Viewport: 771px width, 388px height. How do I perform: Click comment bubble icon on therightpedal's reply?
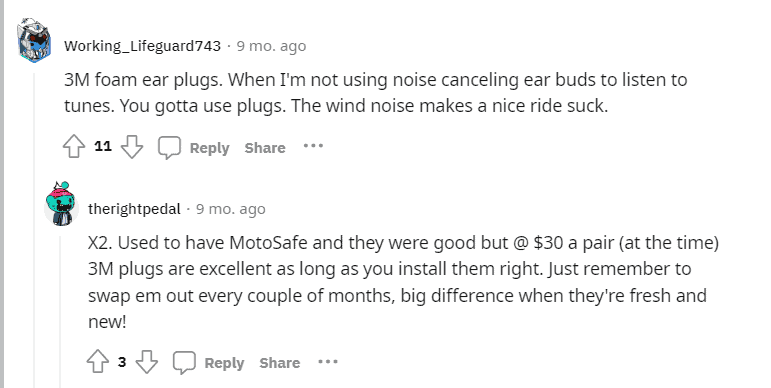(184, 363)
